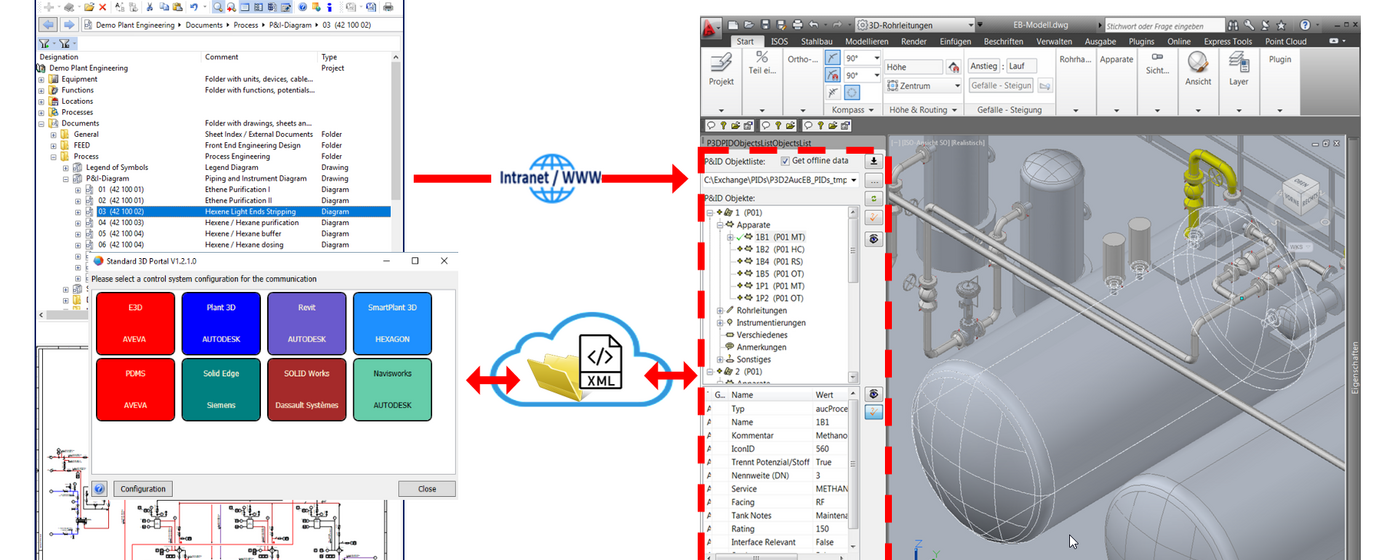Click the blue question mark help icon in the Engineering Base toolbar
The image size is (1400, 560).
pos(302,7)
